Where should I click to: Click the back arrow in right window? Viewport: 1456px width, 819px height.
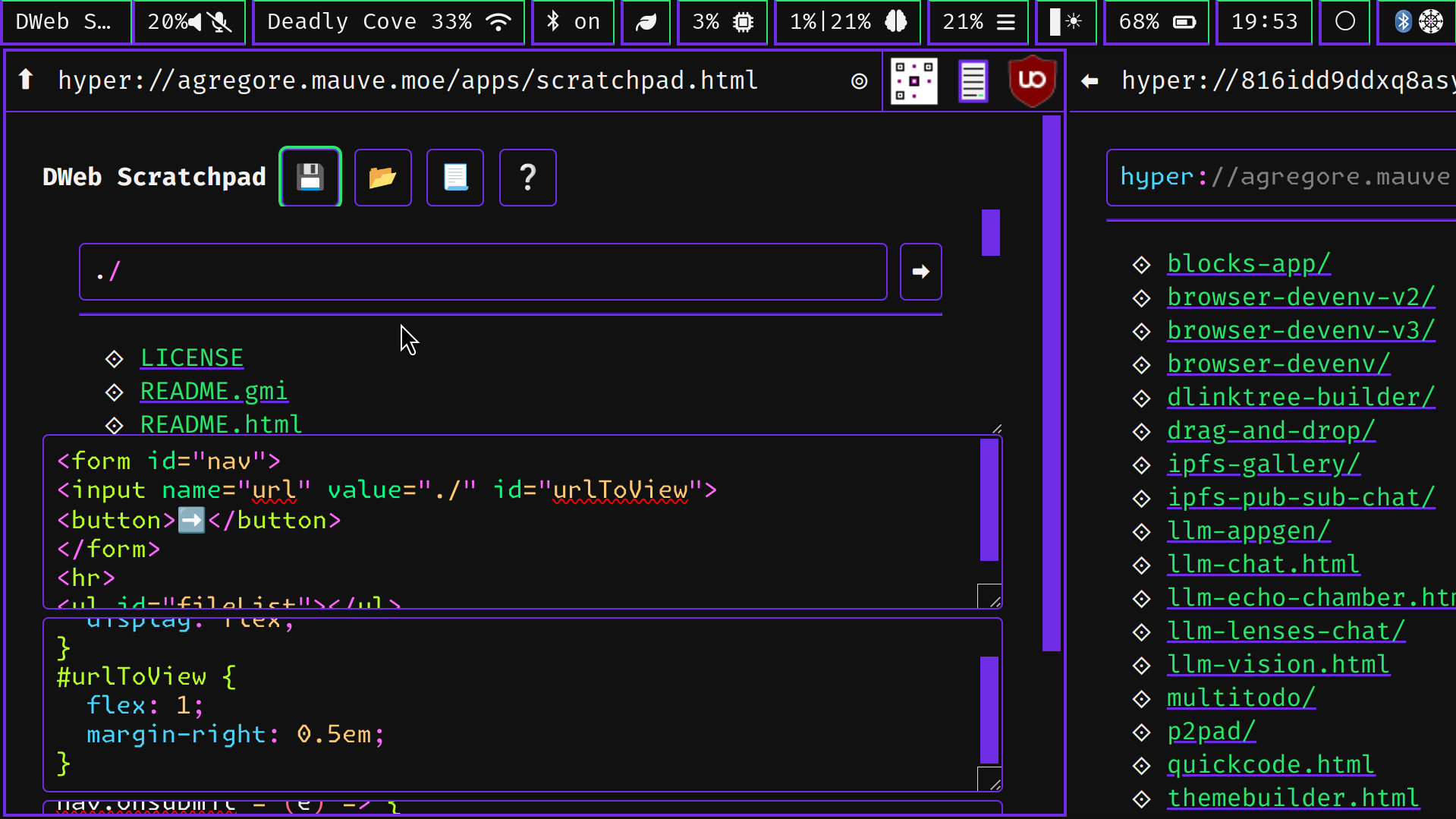[1090, 80]
